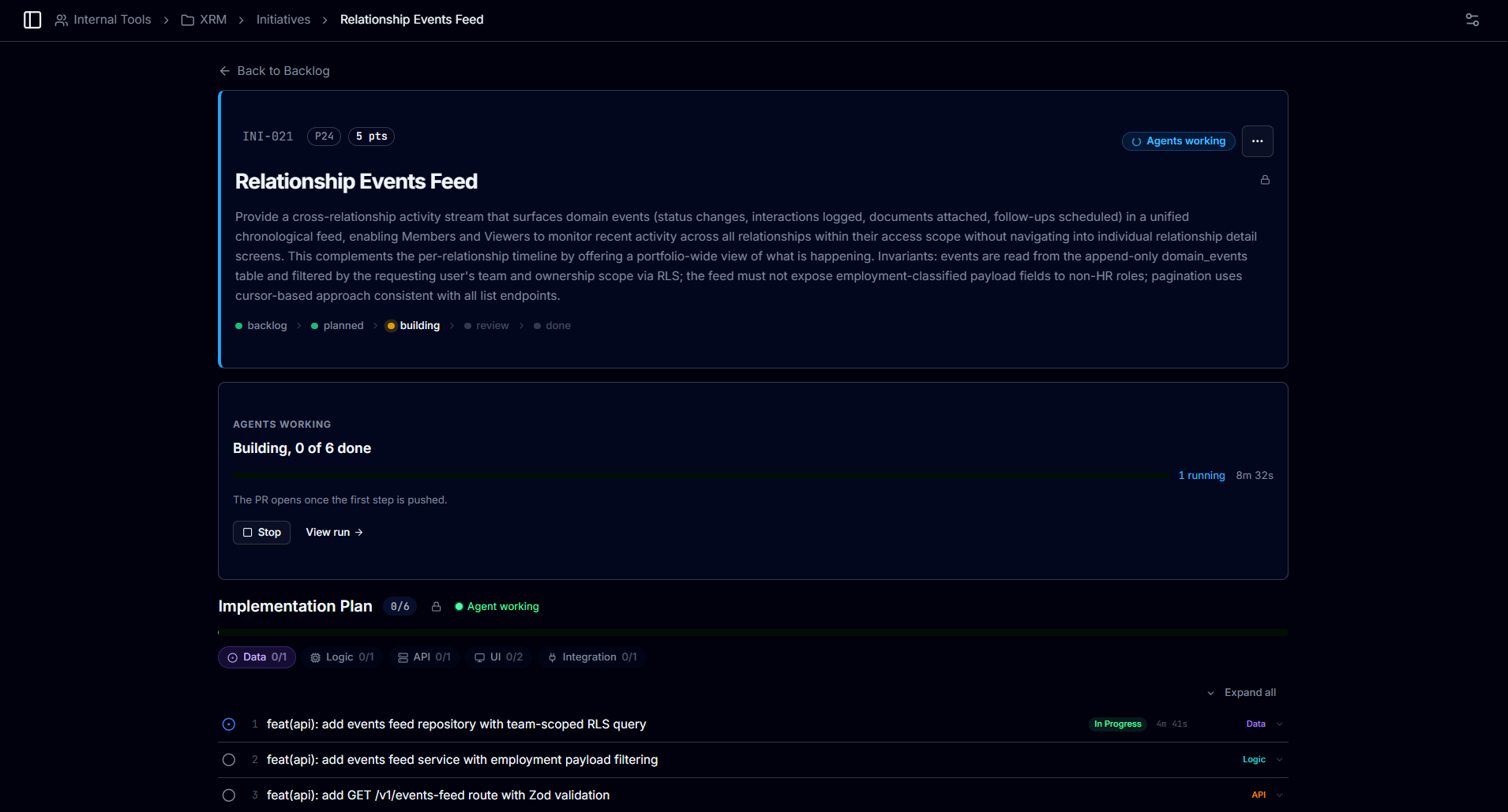Click the 5 pts badge

click(x=371, y=137)
